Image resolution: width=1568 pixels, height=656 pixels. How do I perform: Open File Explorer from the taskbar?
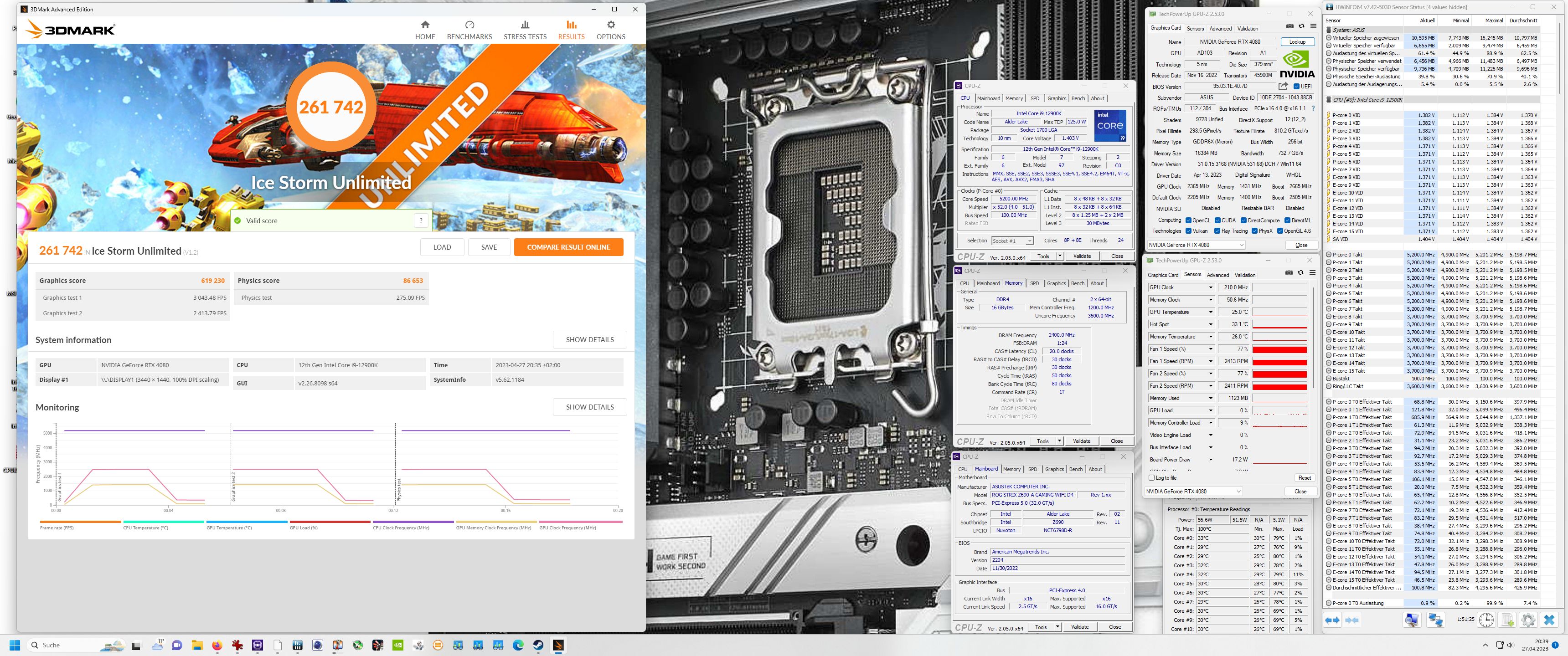(196, 645)
